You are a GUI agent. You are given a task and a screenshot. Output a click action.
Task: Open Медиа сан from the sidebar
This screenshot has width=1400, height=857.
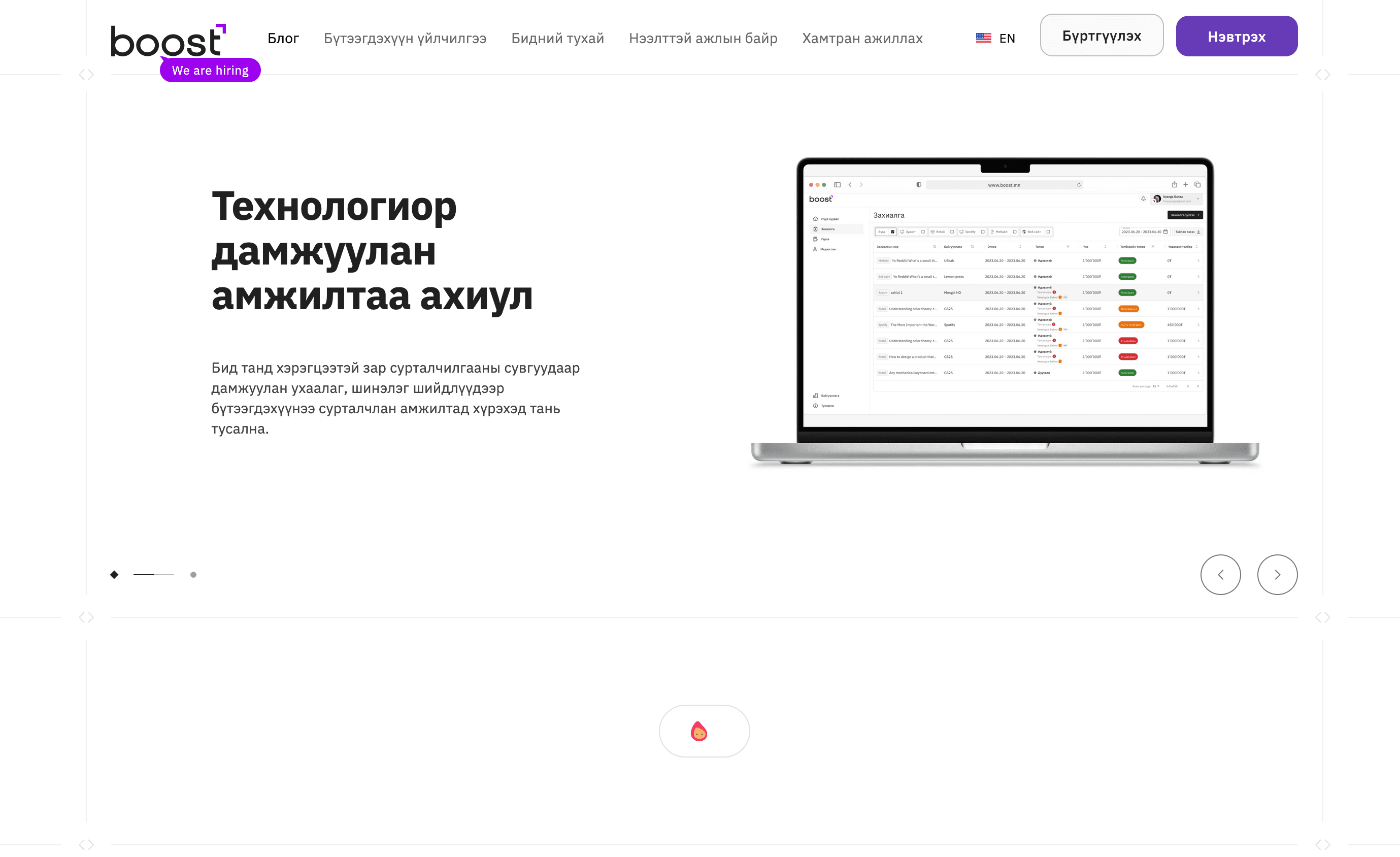click(815, 249)
